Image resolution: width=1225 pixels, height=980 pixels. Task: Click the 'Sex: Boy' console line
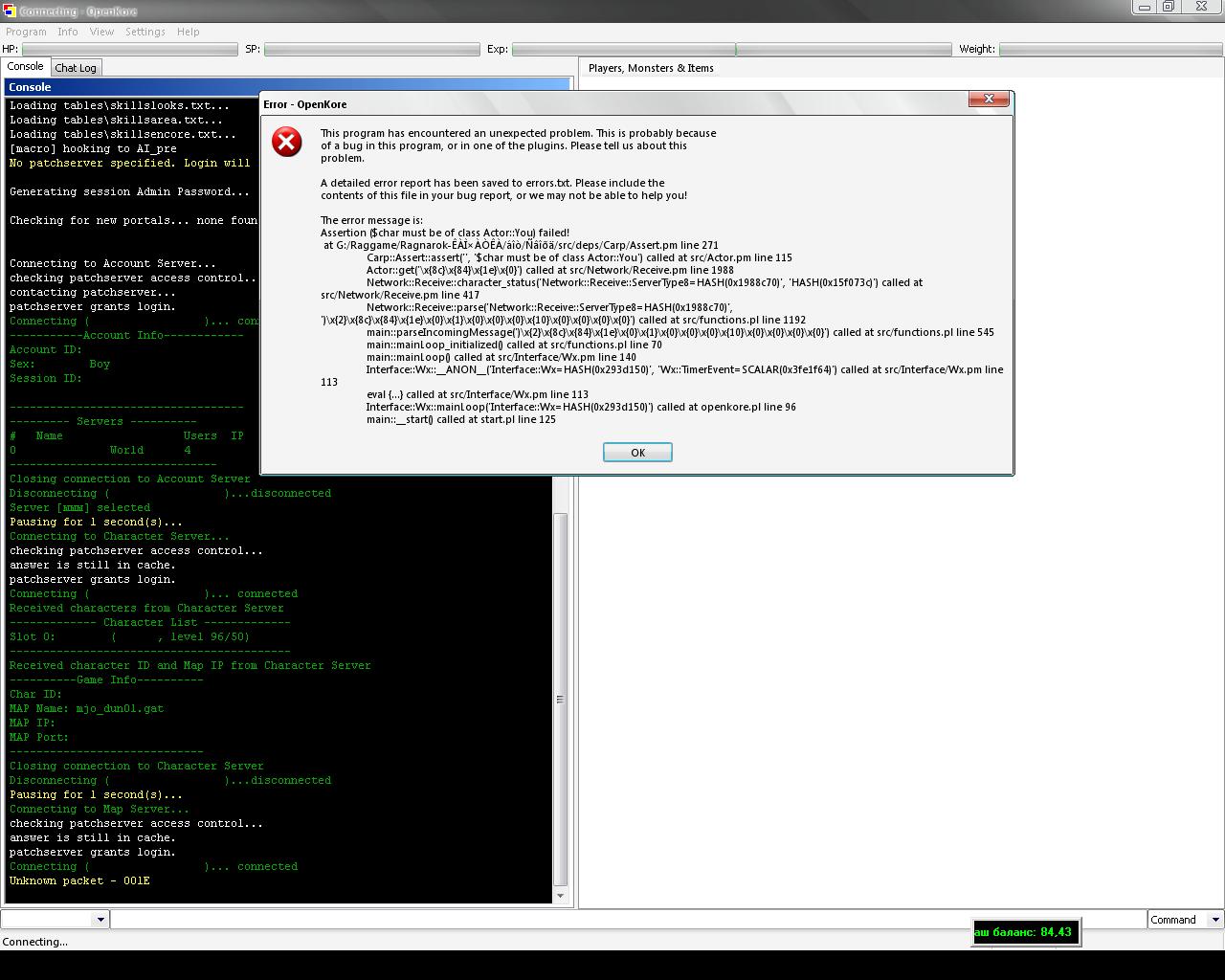59,364
